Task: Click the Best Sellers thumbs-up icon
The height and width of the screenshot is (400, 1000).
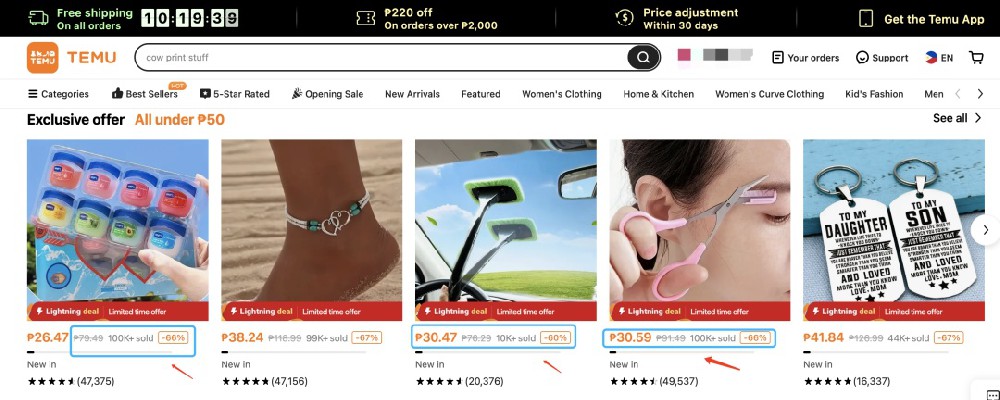Action: point(117,94)
